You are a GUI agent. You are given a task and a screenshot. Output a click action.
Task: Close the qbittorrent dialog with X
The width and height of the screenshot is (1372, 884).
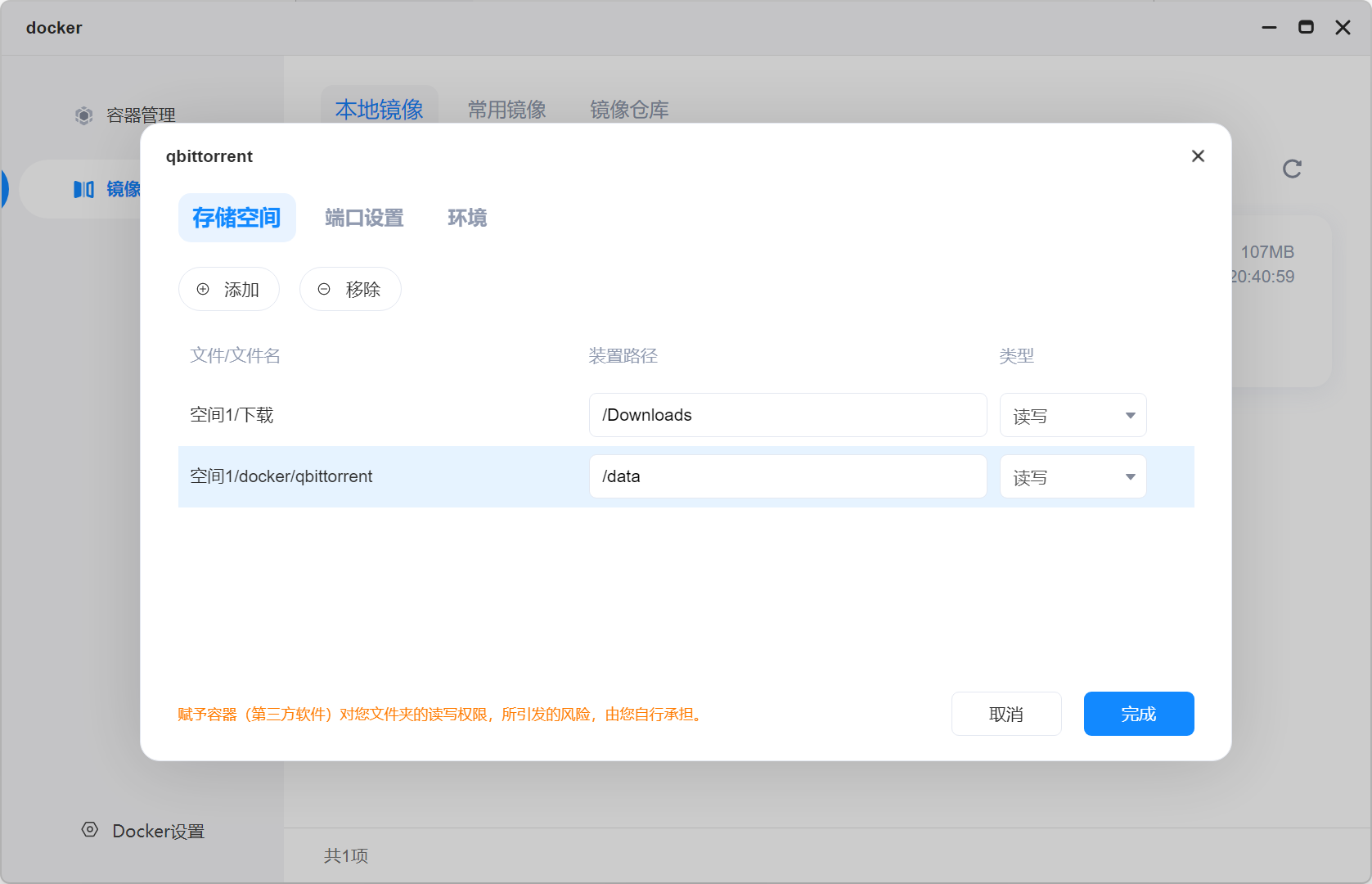tap(1198, 156)
